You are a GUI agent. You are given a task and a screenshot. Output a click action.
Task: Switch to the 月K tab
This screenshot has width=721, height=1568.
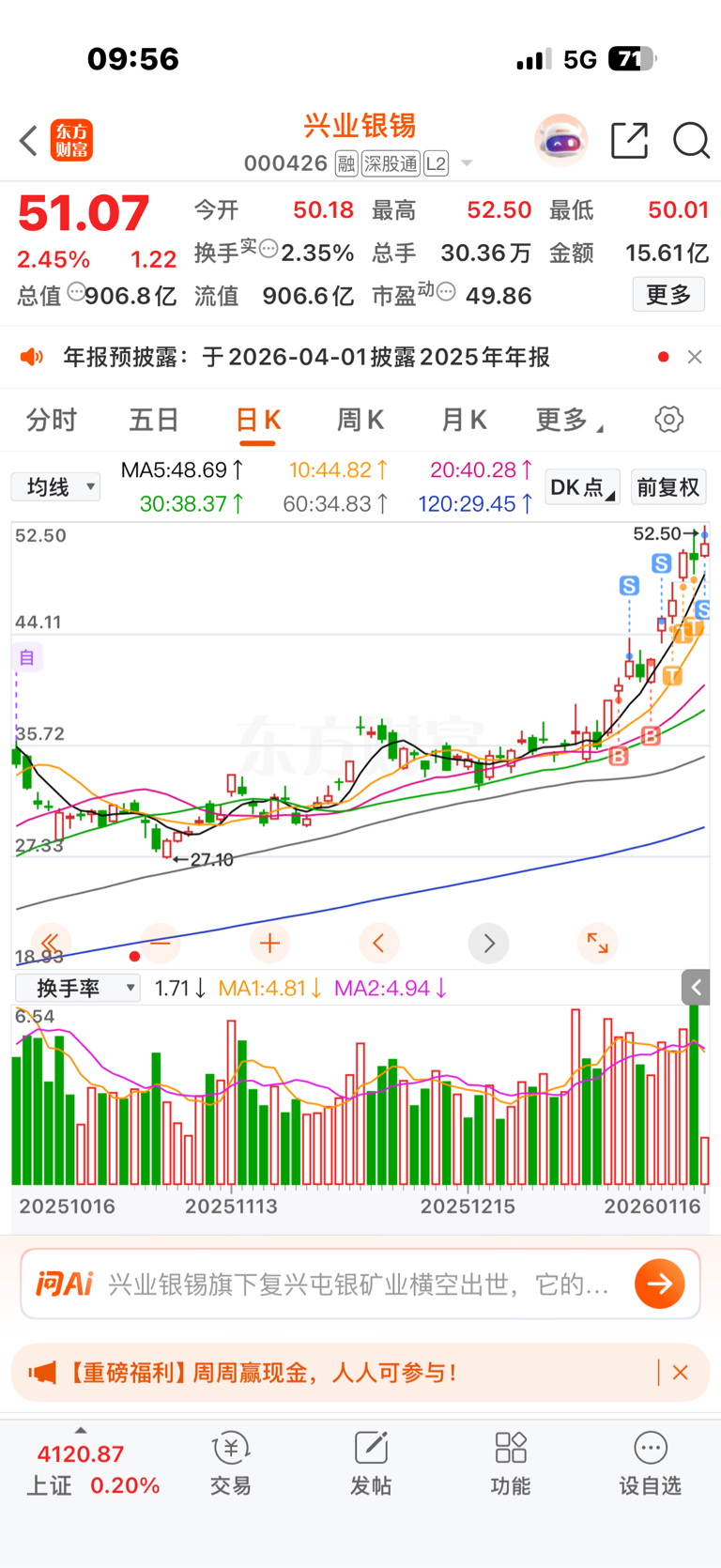pos(464,420)
